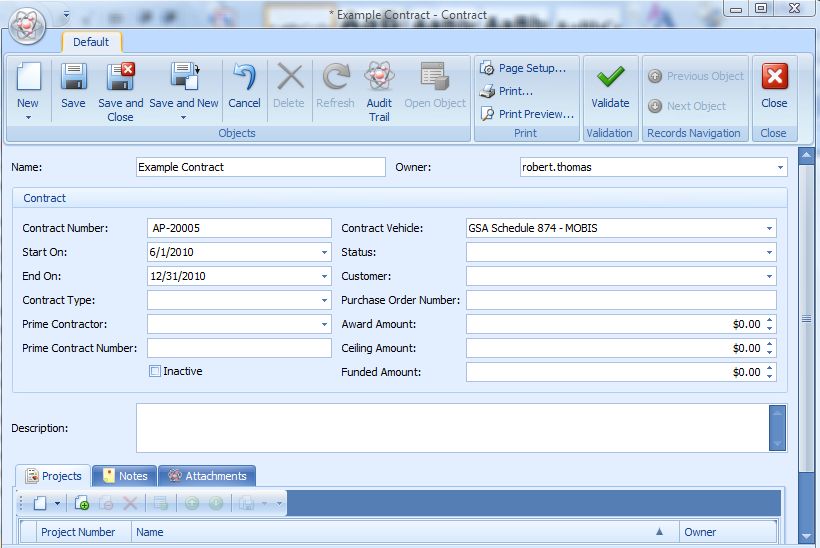Screen dimensions: 820x548
Task: Open Page Setup
Action: (x=523, y=68)
